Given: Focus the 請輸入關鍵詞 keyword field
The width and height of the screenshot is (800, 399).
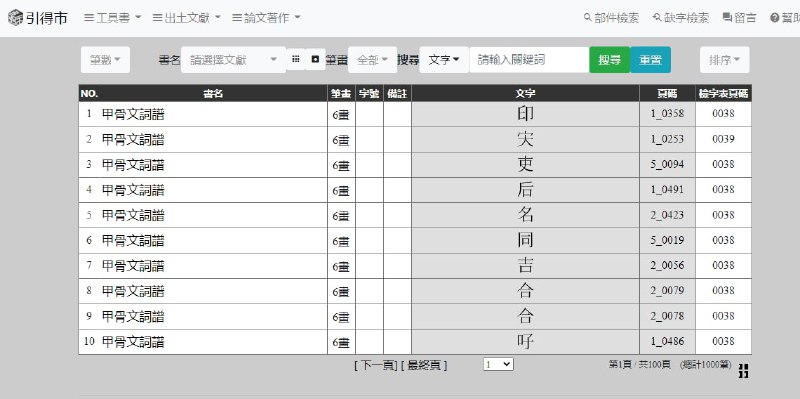Looking at the screenshot, I should (x=529, y=60).
